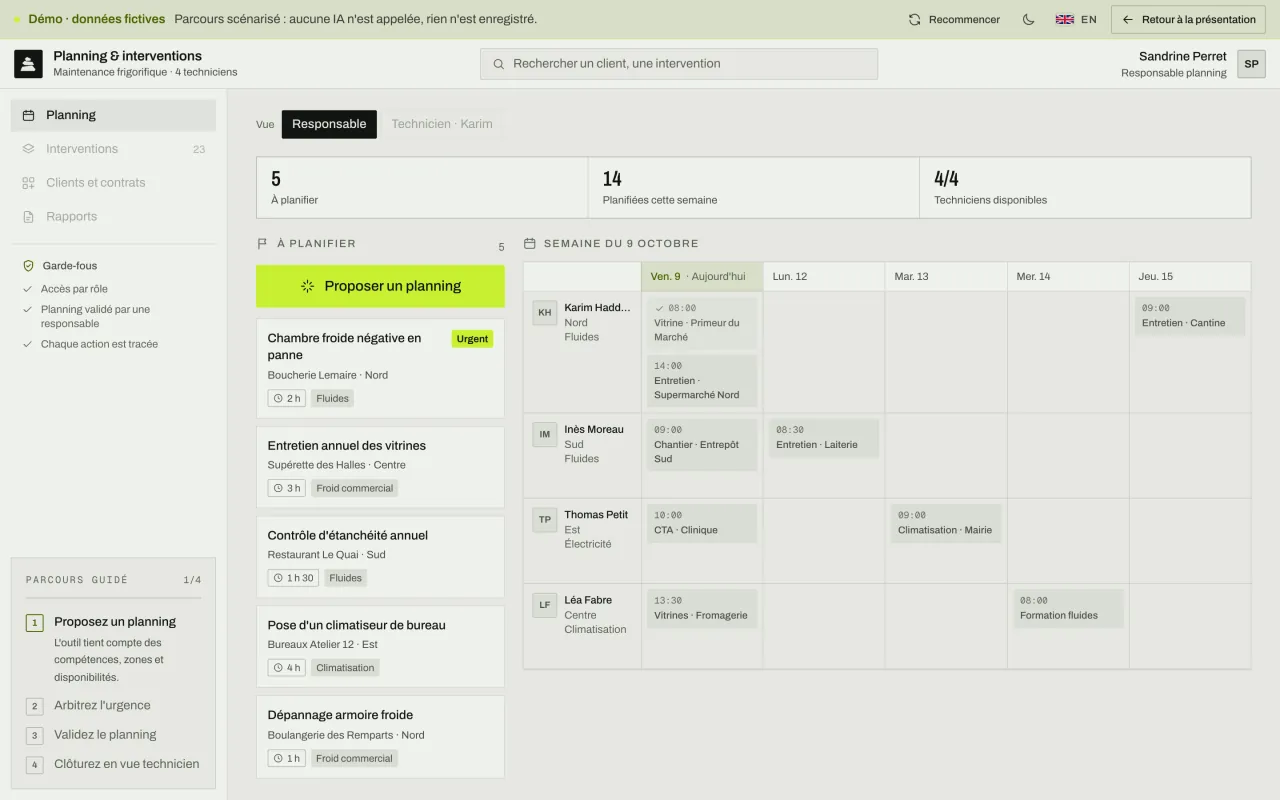Screen dimensions: 1280x800
Task: Toggle dark mode with the moon icon
Action: click(1028, 19)
